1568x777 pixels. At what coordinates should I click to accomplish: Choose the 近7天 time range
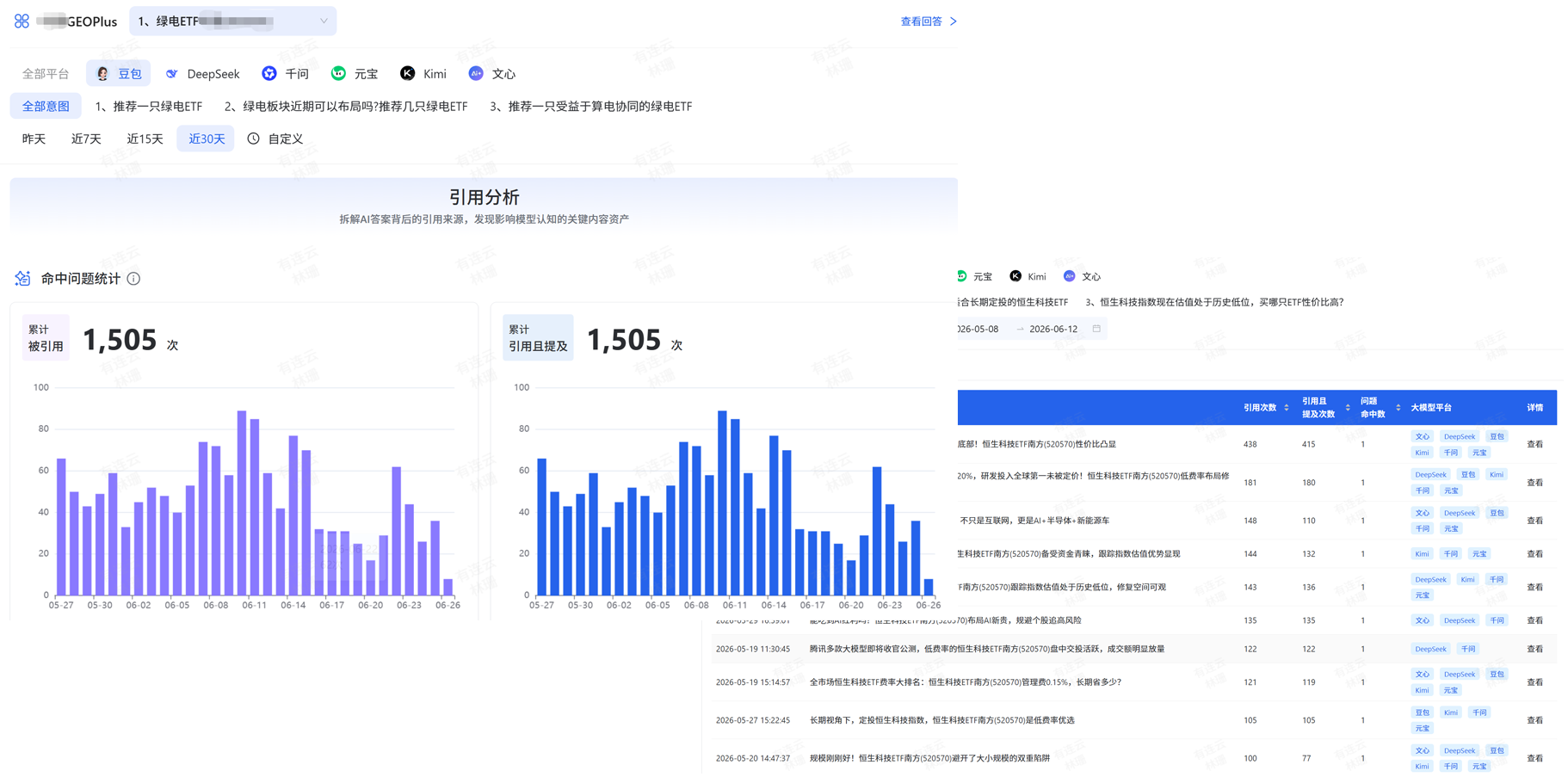point(86,139)
